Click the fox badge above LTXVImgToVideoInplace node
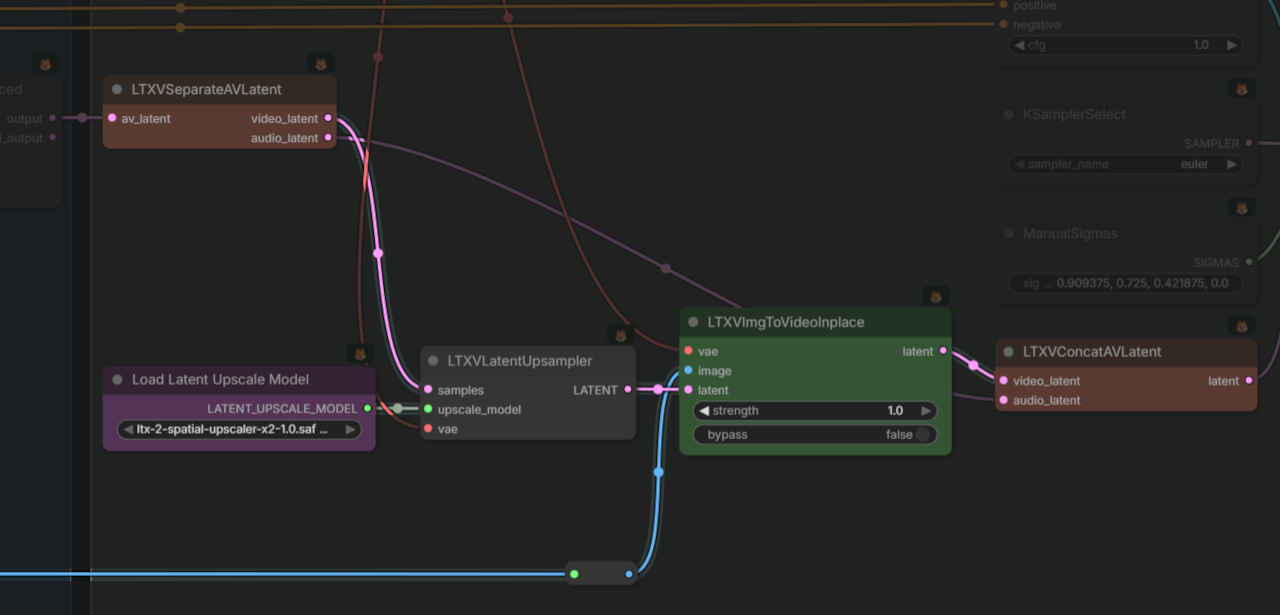This screenshot has width=1280, height=615. [x=934, y=297]
